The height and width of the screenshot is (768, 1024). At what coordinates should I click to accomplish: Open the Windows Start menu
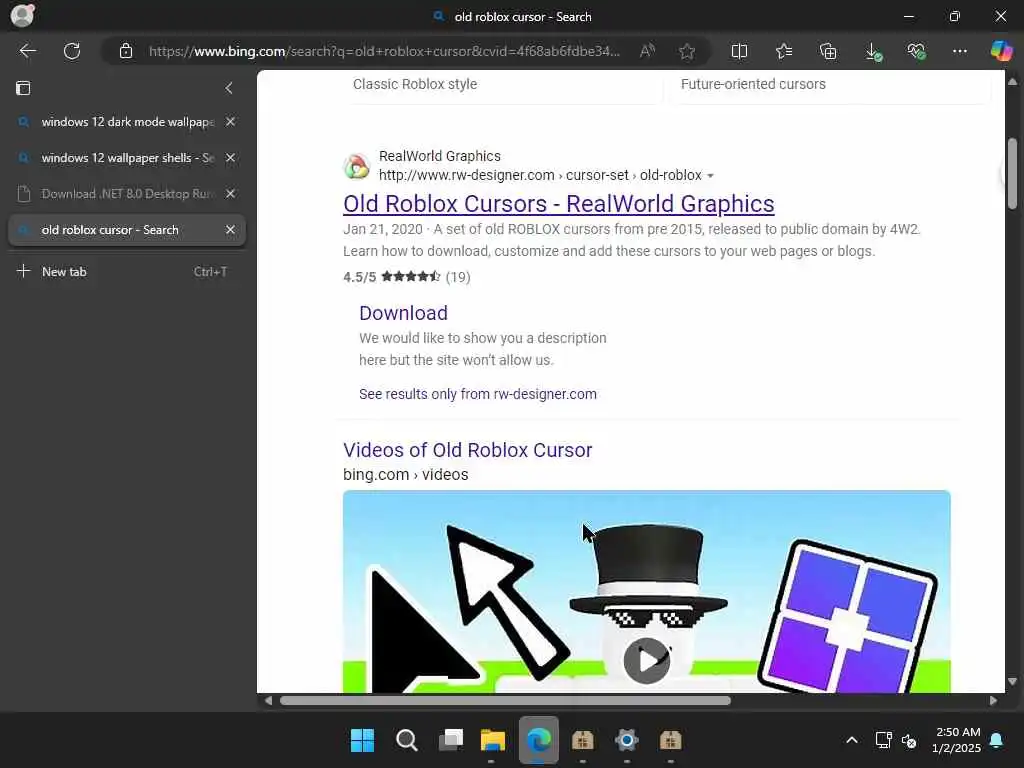(362, 740)
